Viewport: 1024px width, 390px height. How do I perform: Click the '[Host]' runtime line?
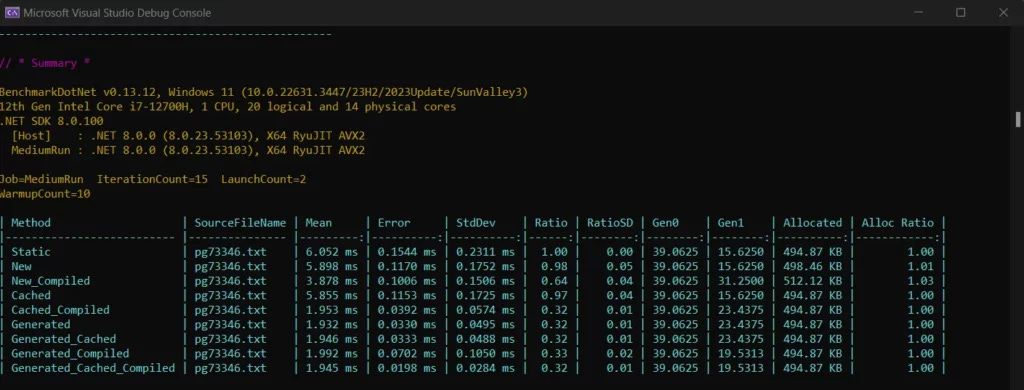[x=188, y=136]
